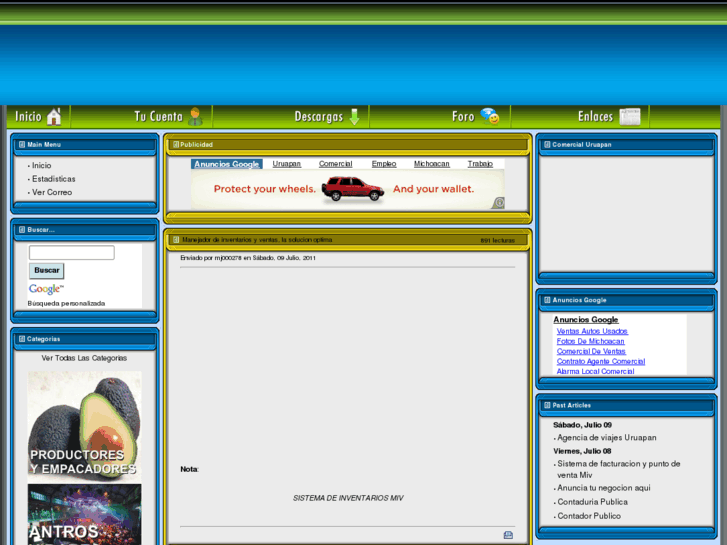
Task: Click into the Google search text field
Action: [71, 253]
